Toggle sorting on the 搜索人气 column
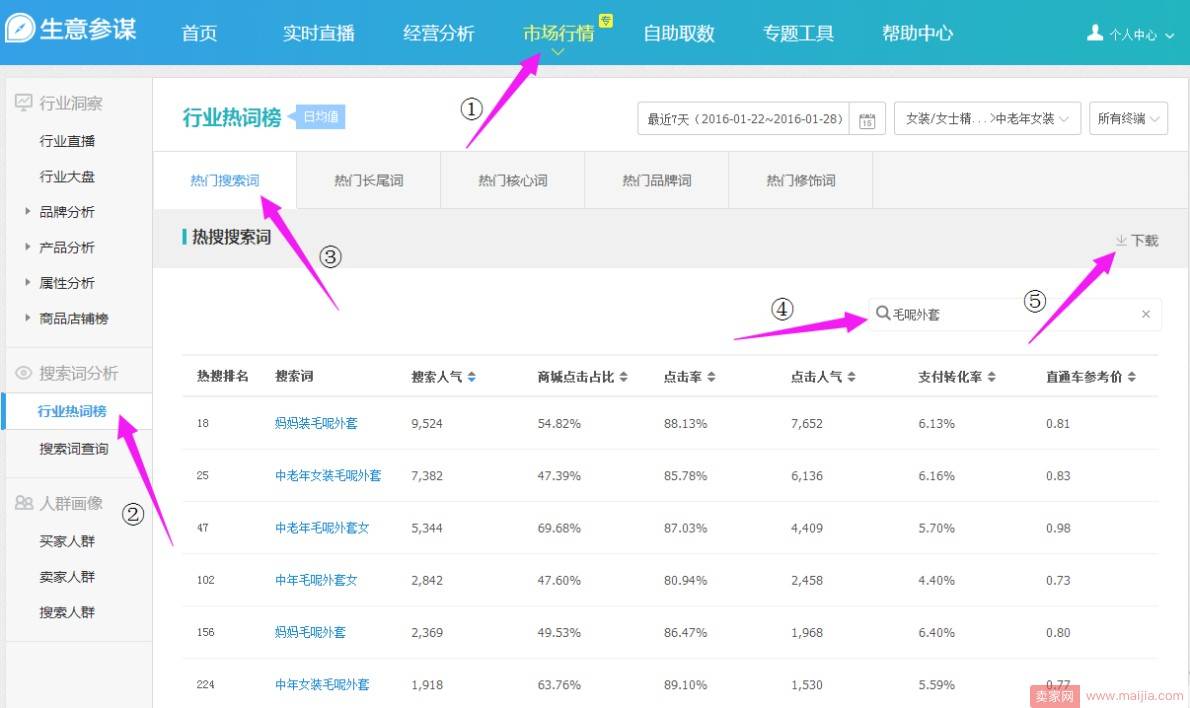This screenshot has height=708, width=1190. tap(470, 377)
